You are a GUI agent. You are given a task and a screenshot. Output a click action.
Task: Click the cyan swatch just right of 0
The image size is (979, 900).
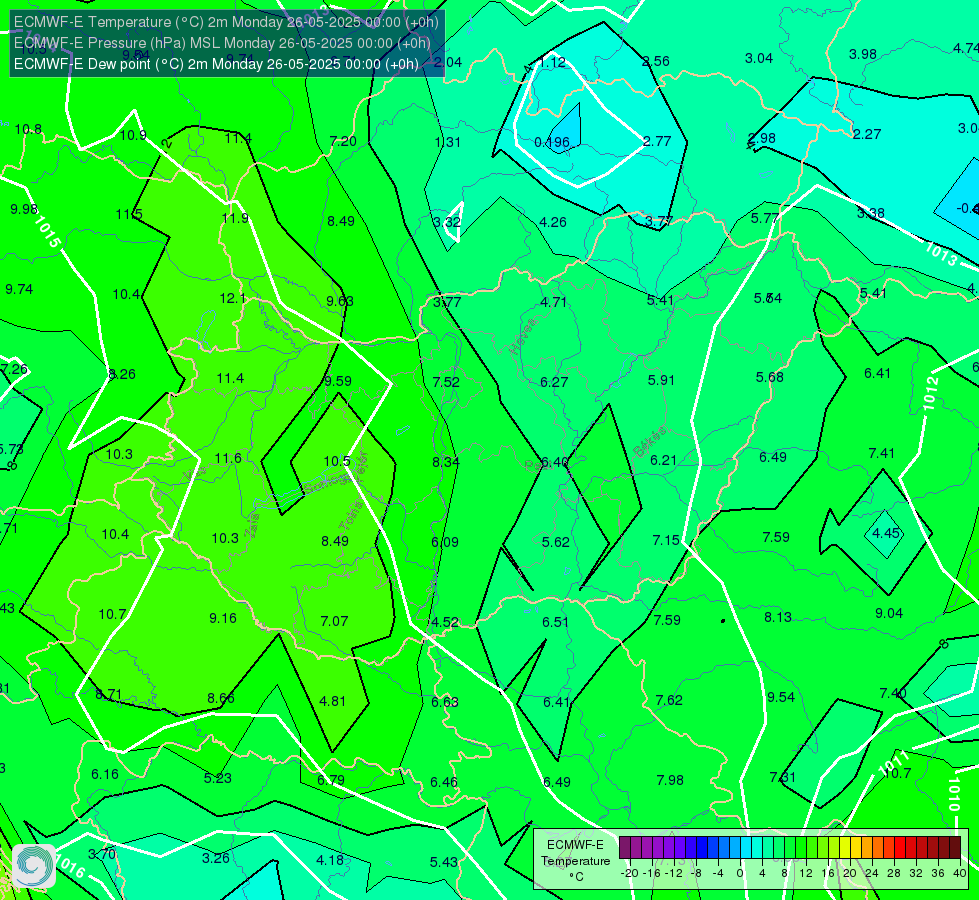pyautogui.click(x=745, y=848)
